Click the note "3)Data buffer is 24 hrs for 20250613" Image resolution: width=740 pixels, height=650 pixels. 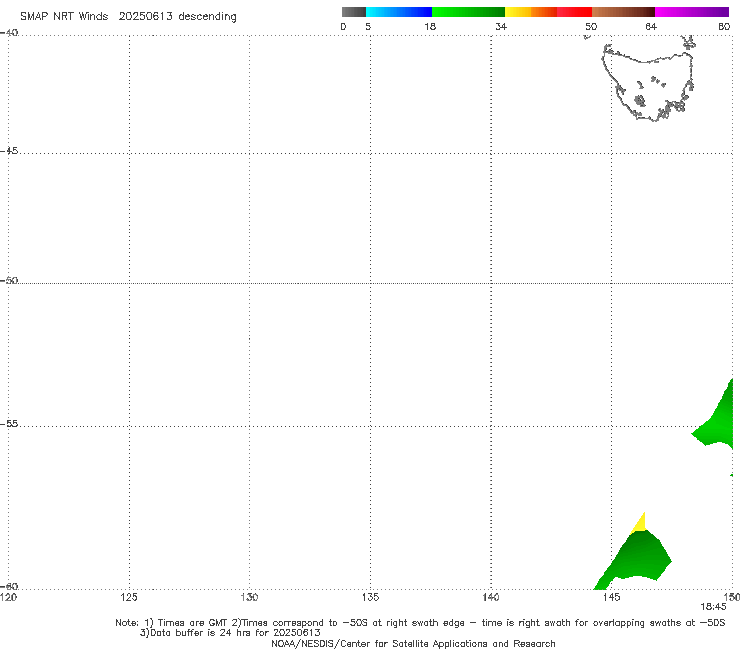230,633
